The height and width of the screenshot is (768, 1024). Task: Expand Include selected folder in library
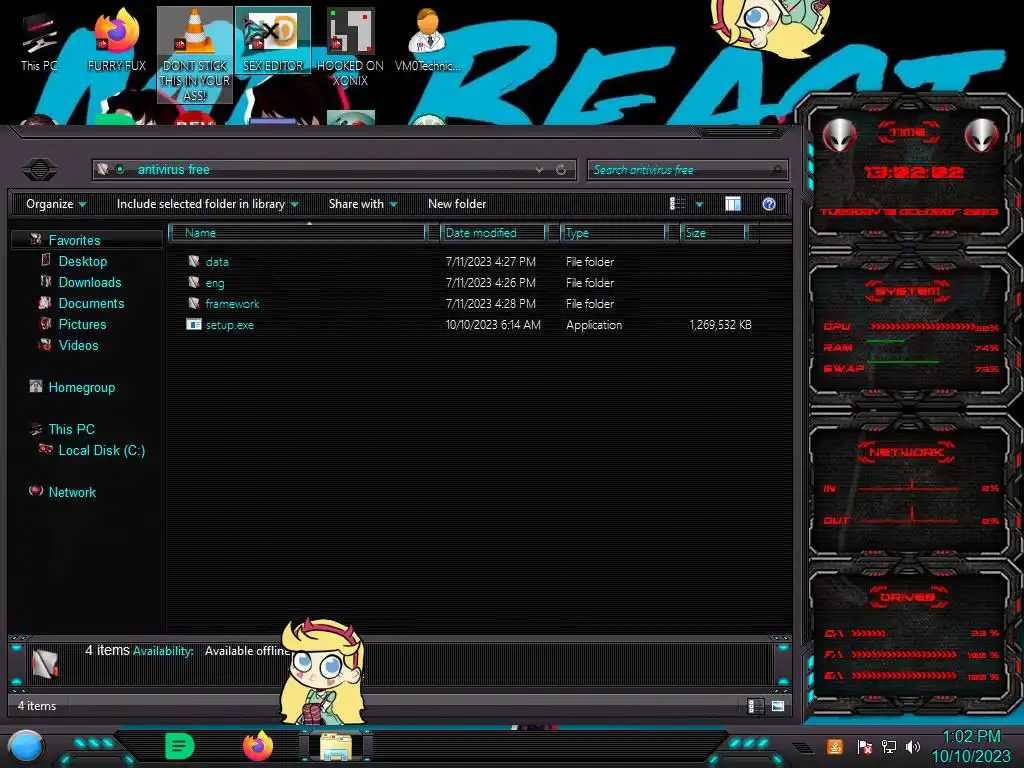[208, 204]
